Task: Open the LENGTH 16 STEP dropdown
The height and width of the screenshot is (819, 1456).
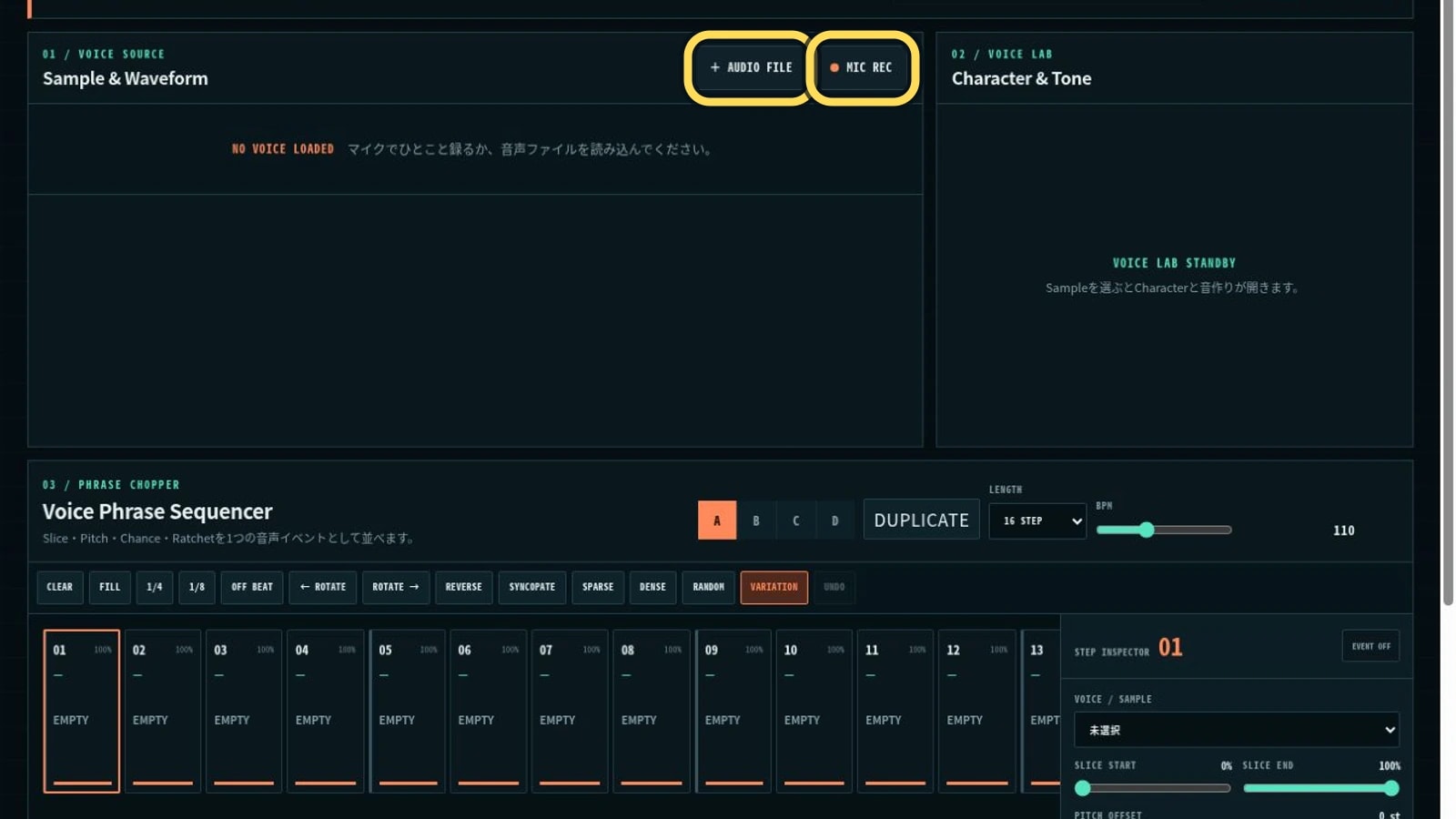Action: point(1037,521)
